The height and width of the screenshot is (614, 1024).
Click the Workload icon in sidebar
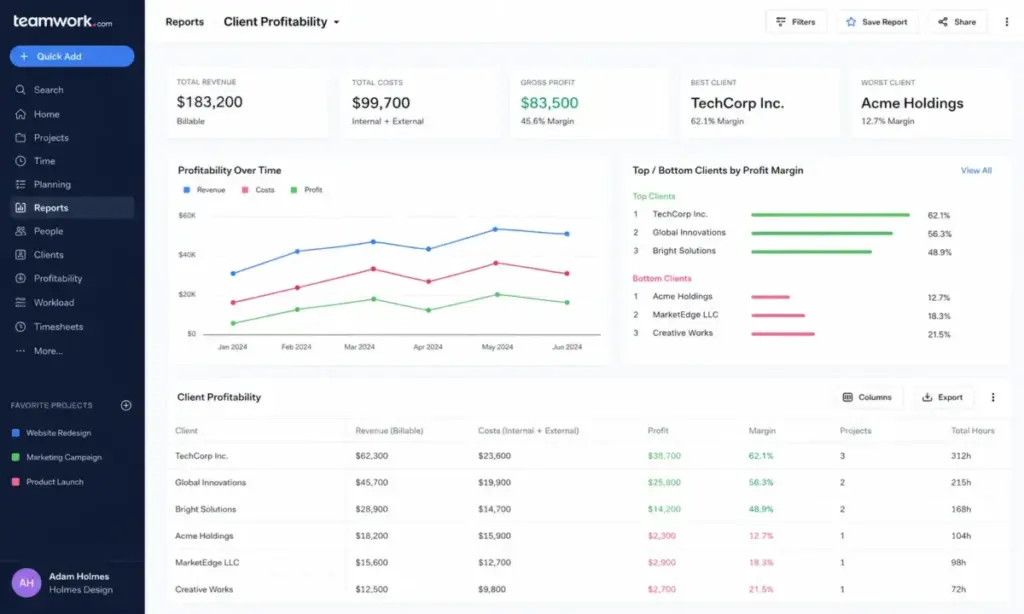click(20, 302)
